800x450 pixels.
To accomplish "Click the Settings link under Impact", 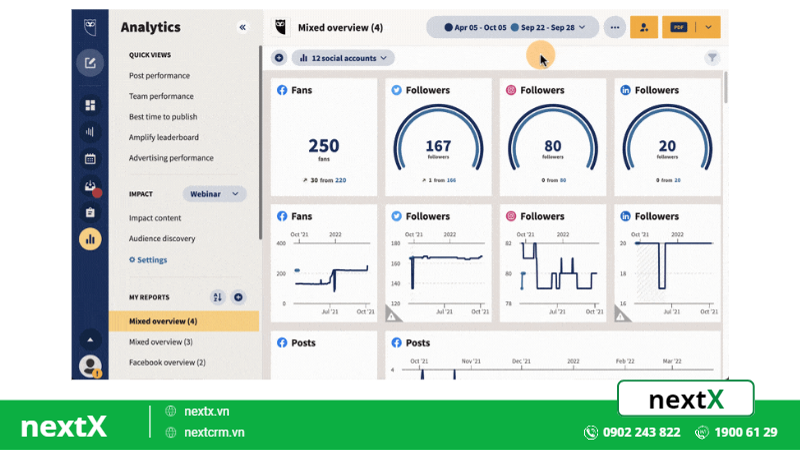I will tap(148, 260).
